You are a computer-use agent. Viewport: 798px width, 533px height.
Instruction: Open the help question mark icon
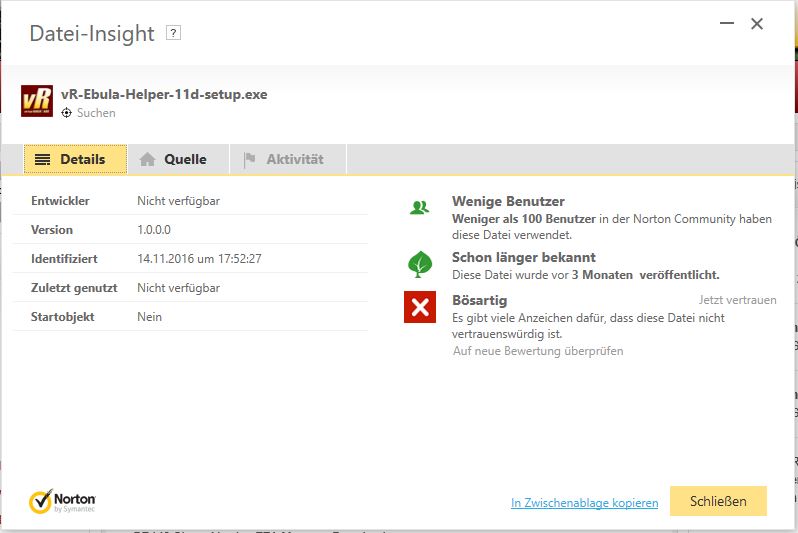click(x=173, y=33)
